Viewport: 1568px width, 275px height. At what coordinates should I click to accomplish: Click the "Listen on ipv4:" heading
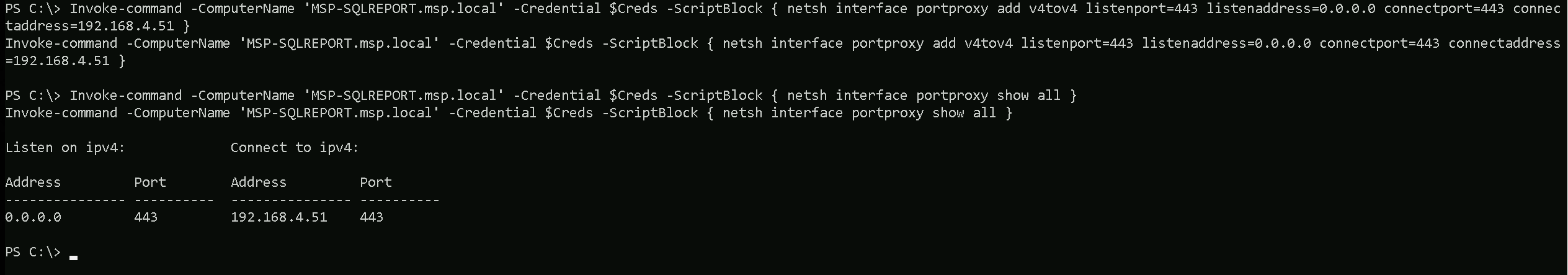coord(65,148)
